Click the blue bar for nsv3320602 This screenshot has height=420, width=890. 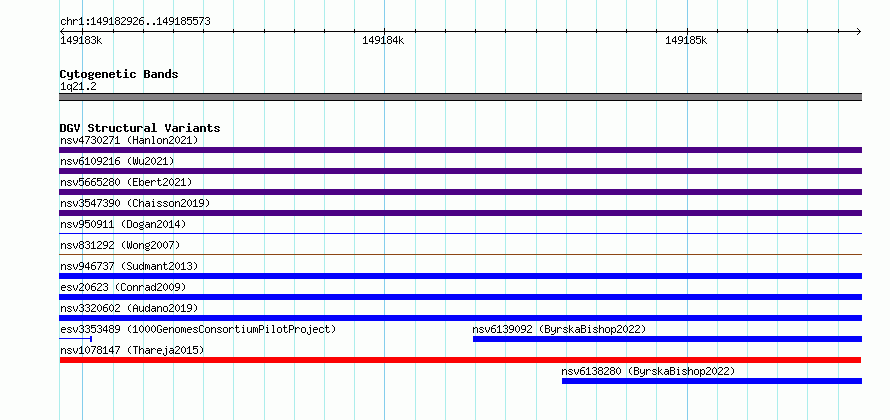tap(460, 318)
